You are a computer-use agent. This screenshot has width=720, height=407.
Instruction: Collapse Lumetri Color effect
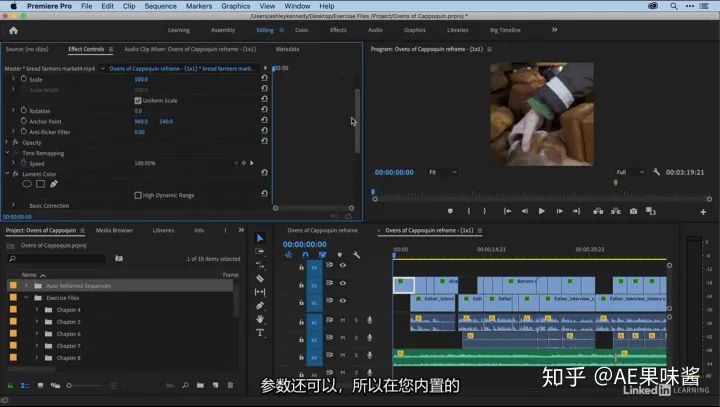pos(7,174)
